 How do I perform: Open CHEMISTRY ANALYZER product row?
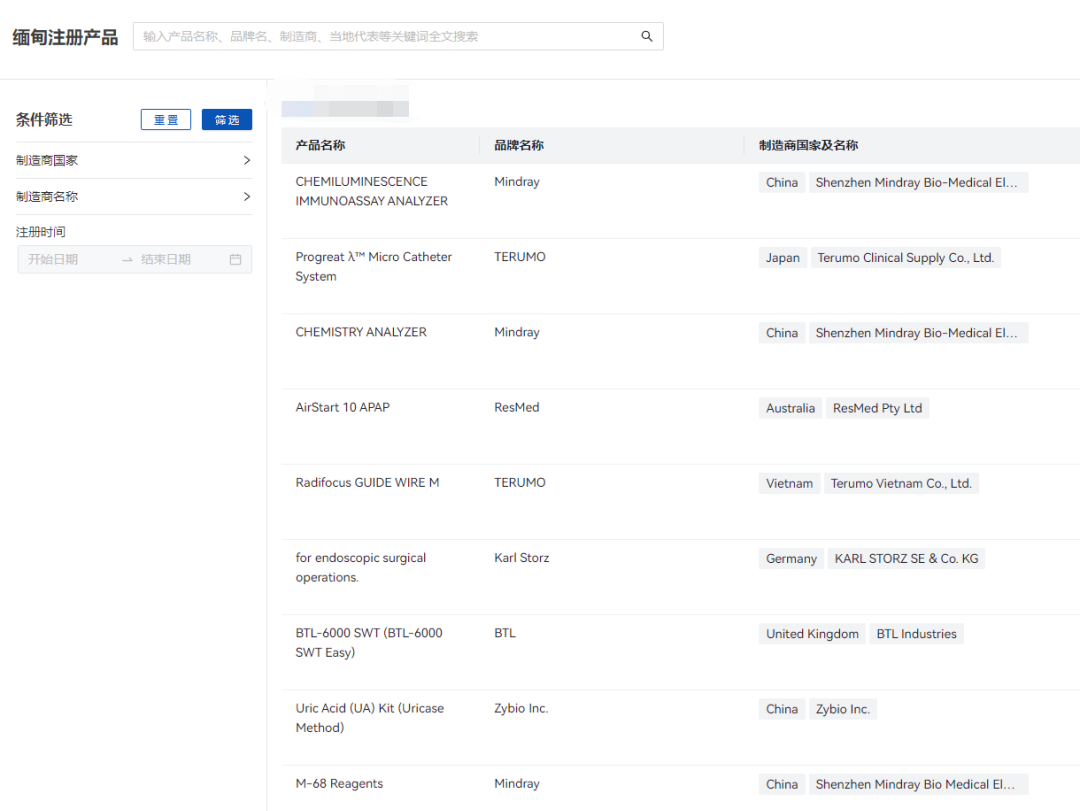tap(361, 331)
